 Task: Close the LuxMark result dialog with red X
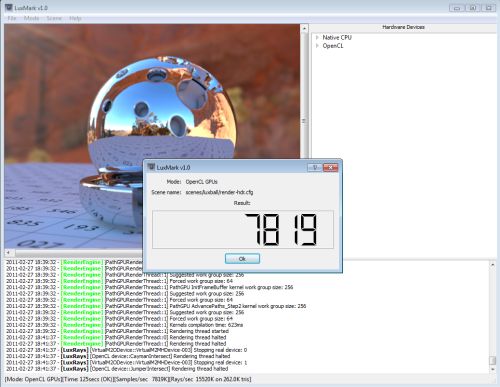[330, 167]
